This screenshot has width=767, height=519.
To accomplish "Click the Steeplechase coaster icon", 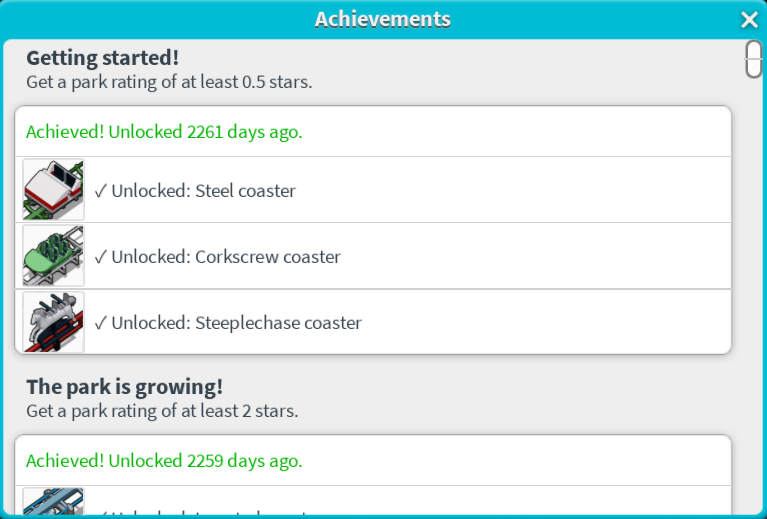I will tap(53, 322).
